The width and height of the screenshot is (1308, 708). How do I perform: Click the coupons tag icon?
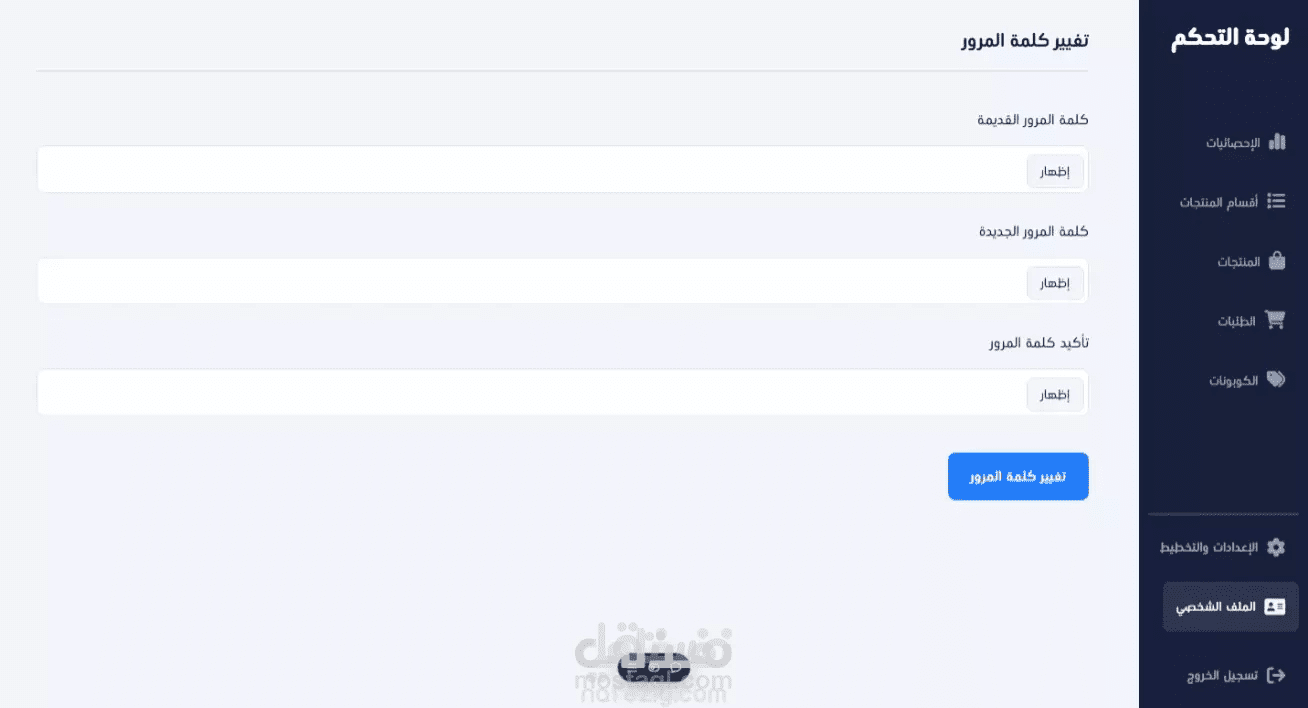[x=1276, y=380]
